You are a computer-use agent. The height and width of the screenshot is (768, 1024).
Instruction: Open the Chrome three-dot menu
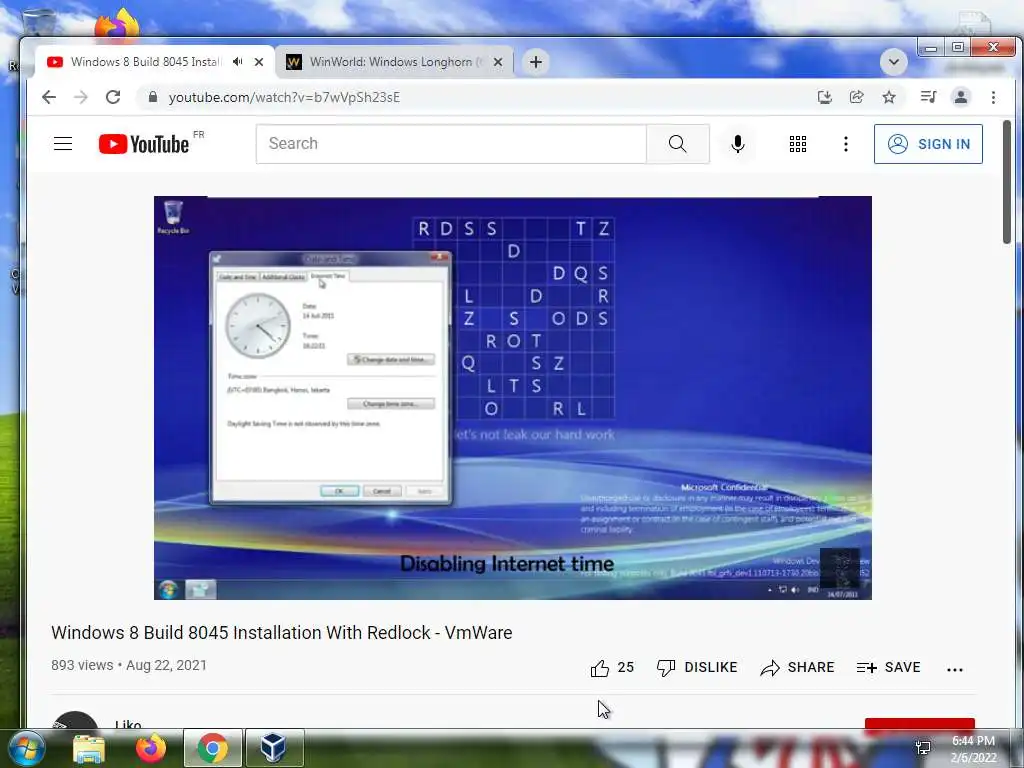coord(993,97)
